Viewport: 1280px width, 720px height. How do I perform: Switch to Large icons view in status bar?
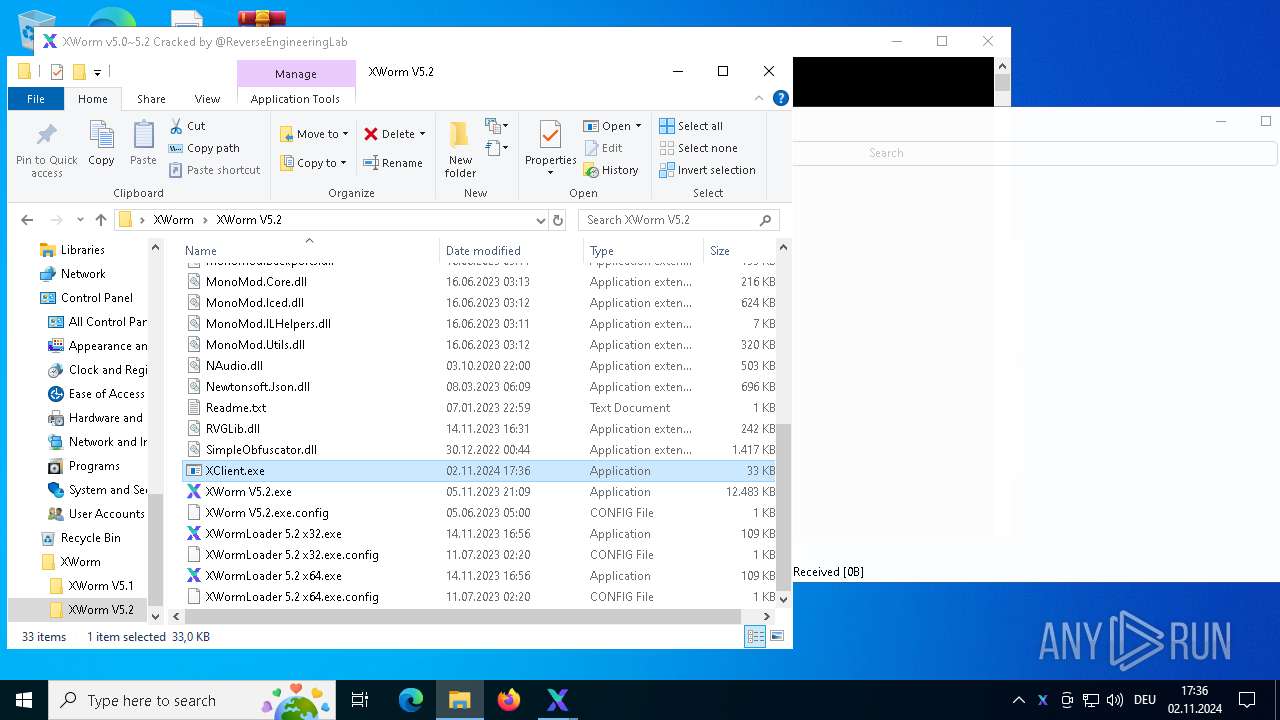[x=776, y=636]
